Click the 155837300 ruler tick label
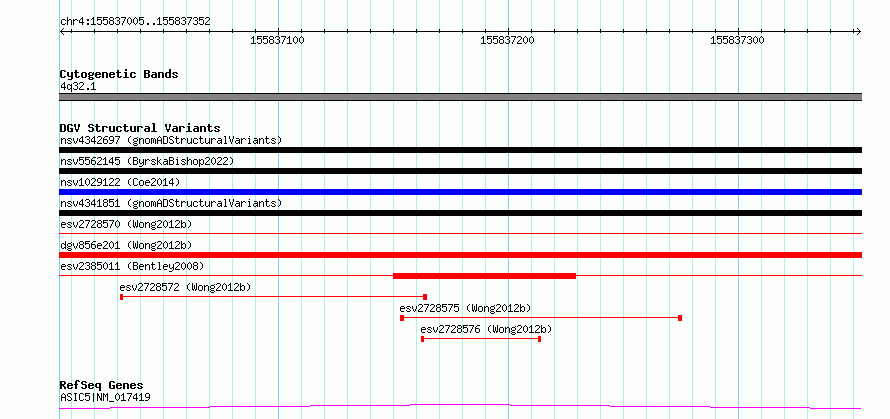This screenshot has height=419, width=890. click(737, 40)
